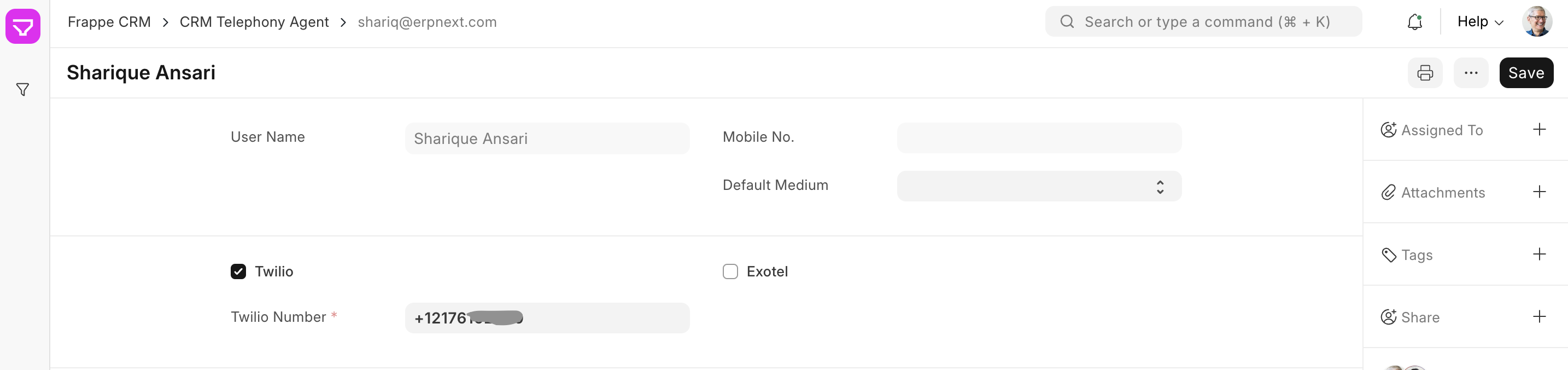The width and height of the screenshot is (1568, 370).
Task: Select the filter icon in left sidebar
Action: click(x=22, y=89)
